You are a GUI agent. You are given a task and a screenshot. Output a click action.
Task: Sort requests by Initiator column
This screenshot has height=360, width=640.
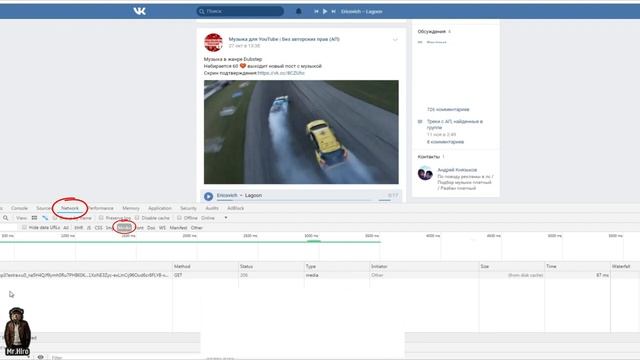click(x=424, y=267)
